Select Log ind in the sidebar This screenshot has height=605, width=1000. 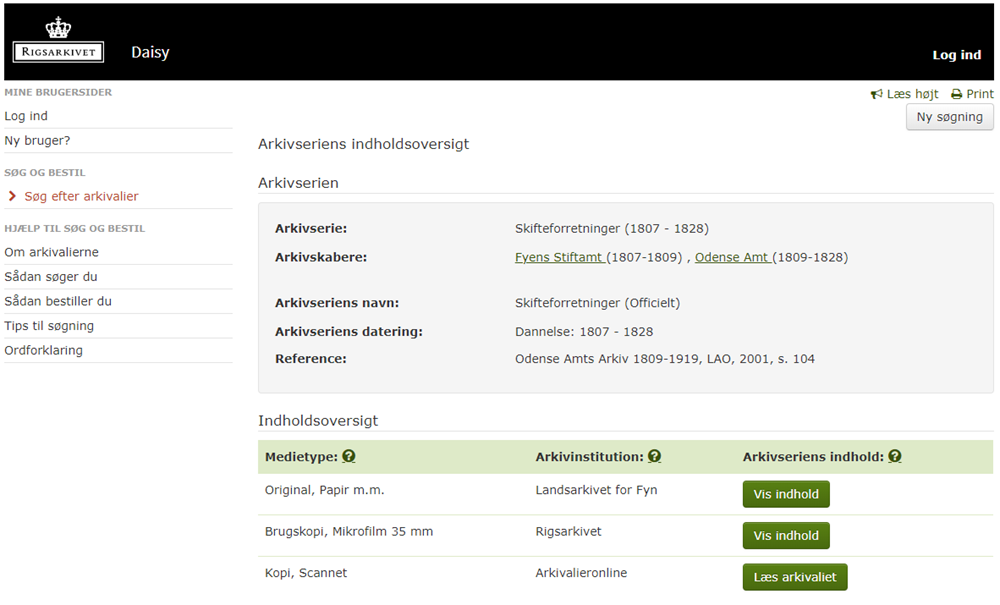(26, 116)
